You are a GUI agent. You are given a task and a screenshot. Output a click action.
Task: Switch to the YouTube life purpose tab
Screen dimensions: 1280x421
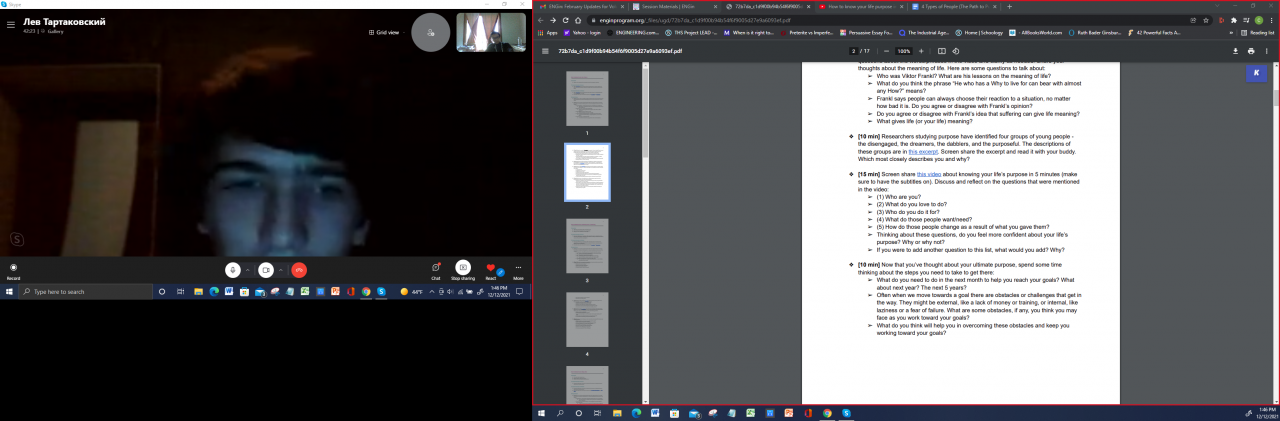pyautogui.click(x=859, y=6)
